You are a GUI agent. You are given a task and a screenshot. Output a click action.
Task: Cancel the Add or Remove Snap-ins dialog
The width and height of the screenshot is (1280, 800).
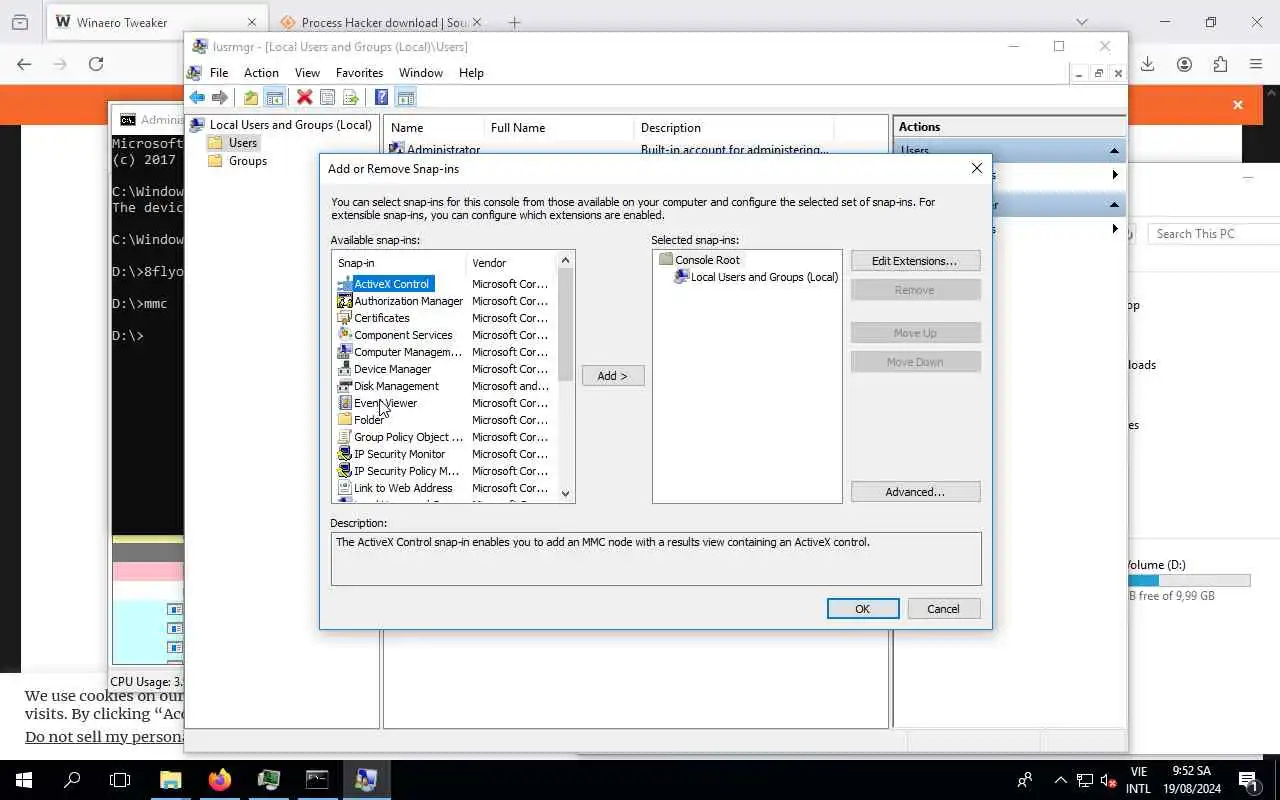[944, 609]
